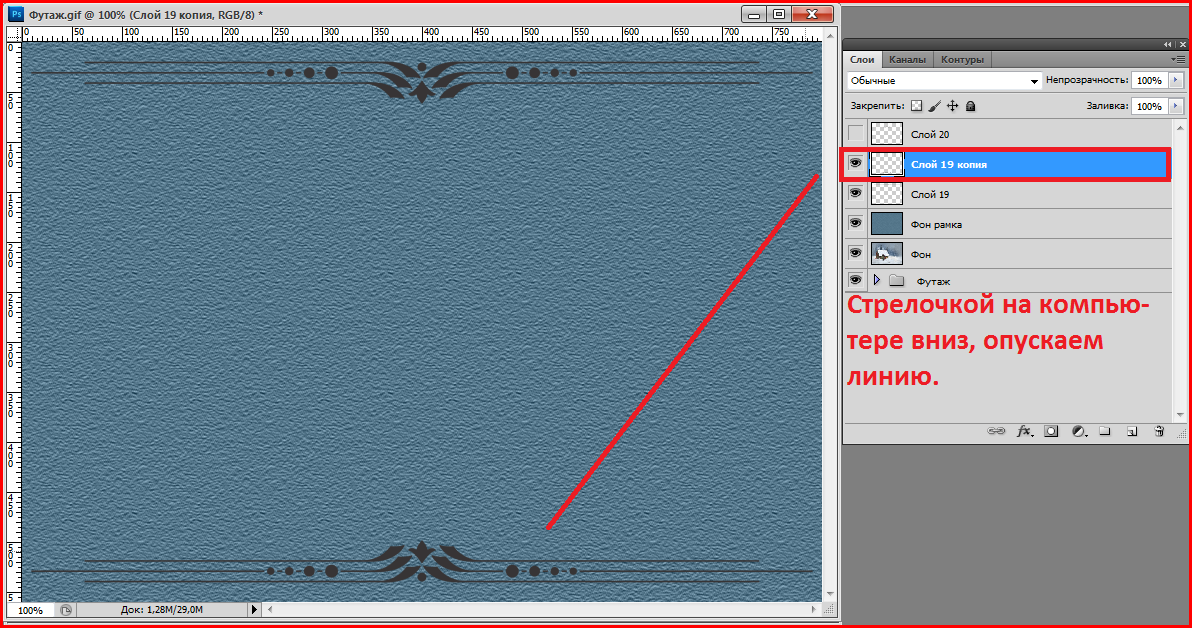This screenshot has height=628, width=1192.
Task: Click the document horizontal scroll right arrow
Action: pyautogui.click(x=815, y=610)
